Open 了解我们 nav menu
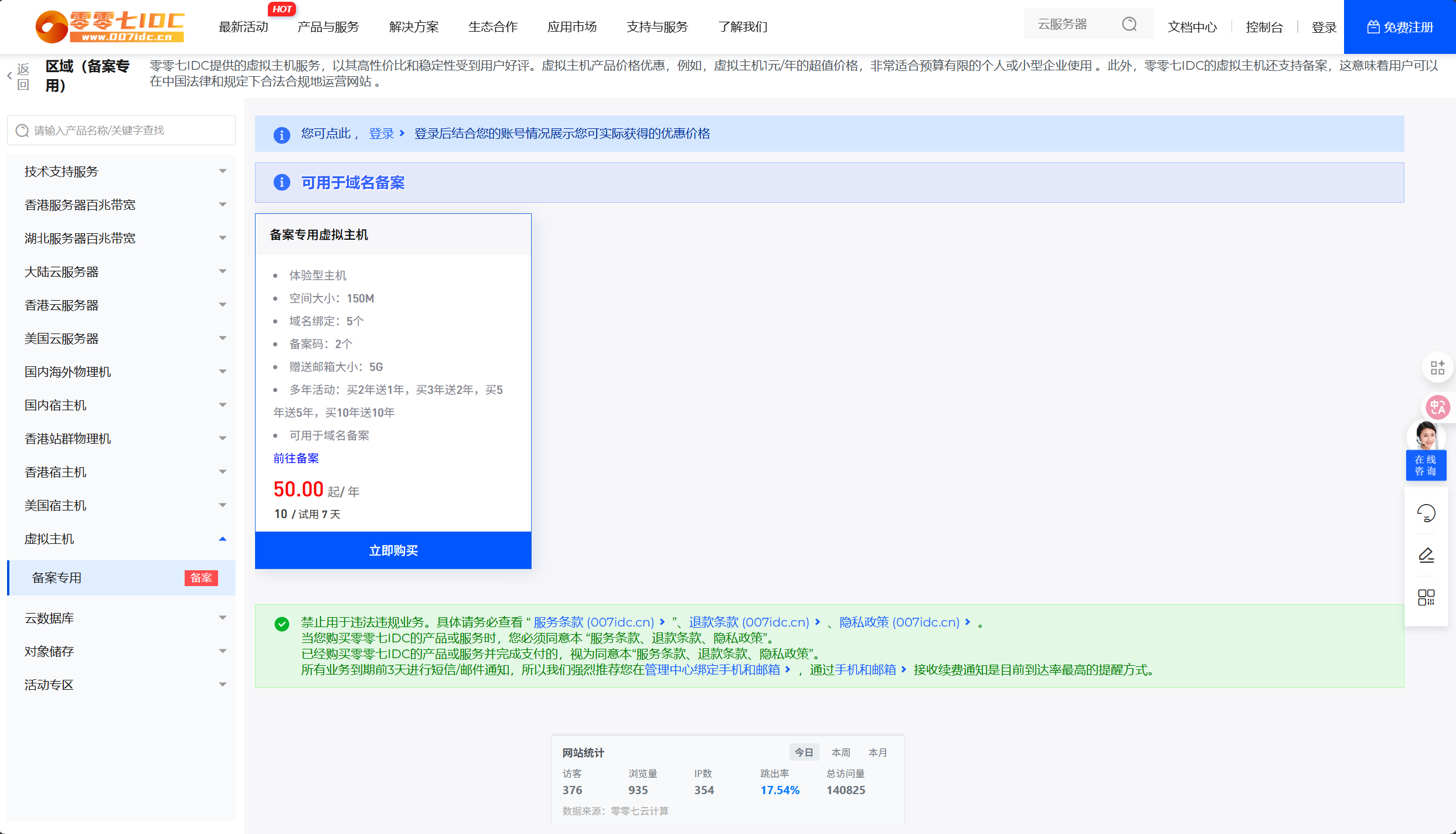Image resolution: width=1456 pixels, height=834 pixels. [743, 27]
